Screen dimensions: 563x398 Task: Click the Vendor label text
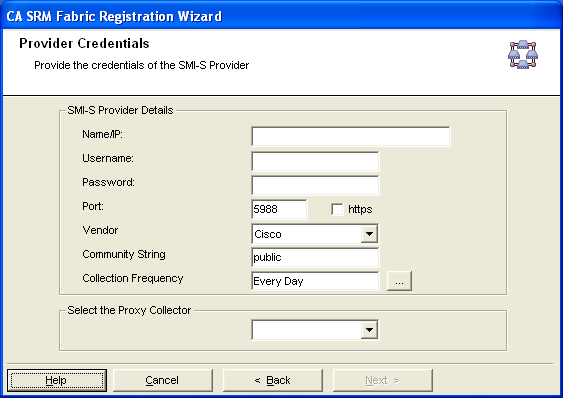(x=100, y=230)
